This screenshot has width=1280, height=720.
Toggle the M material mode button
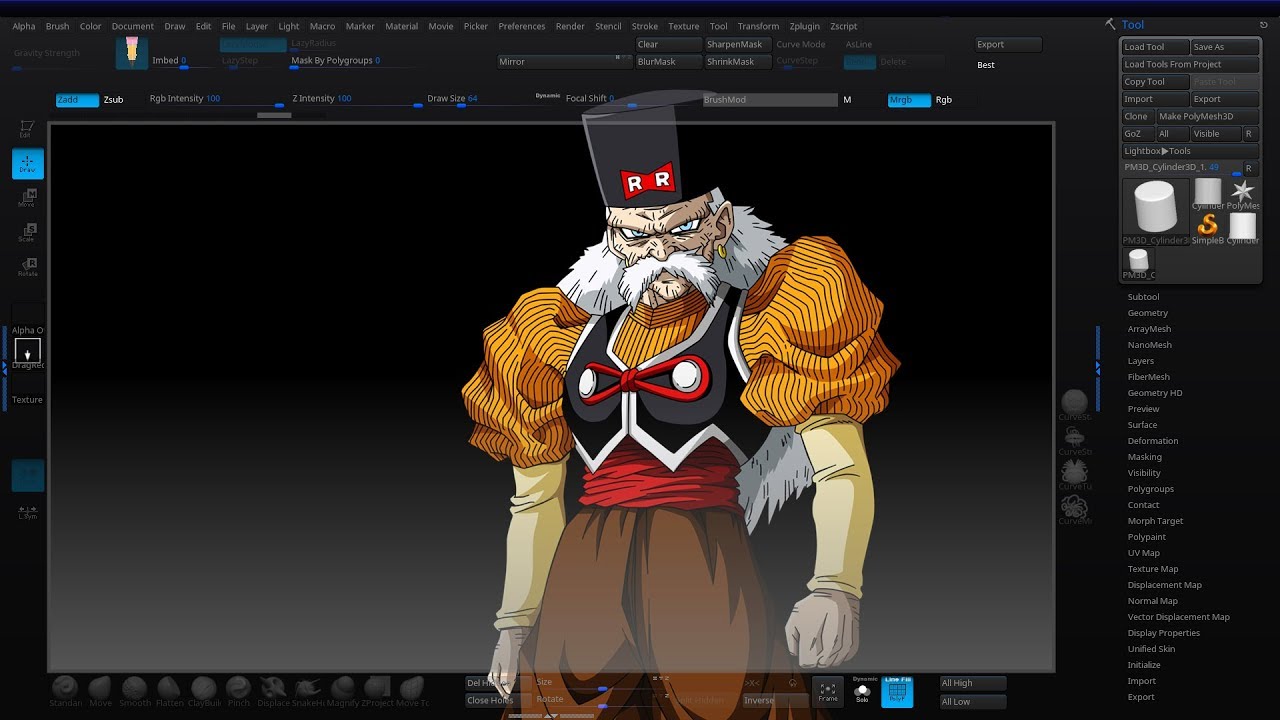coord(847,100)
